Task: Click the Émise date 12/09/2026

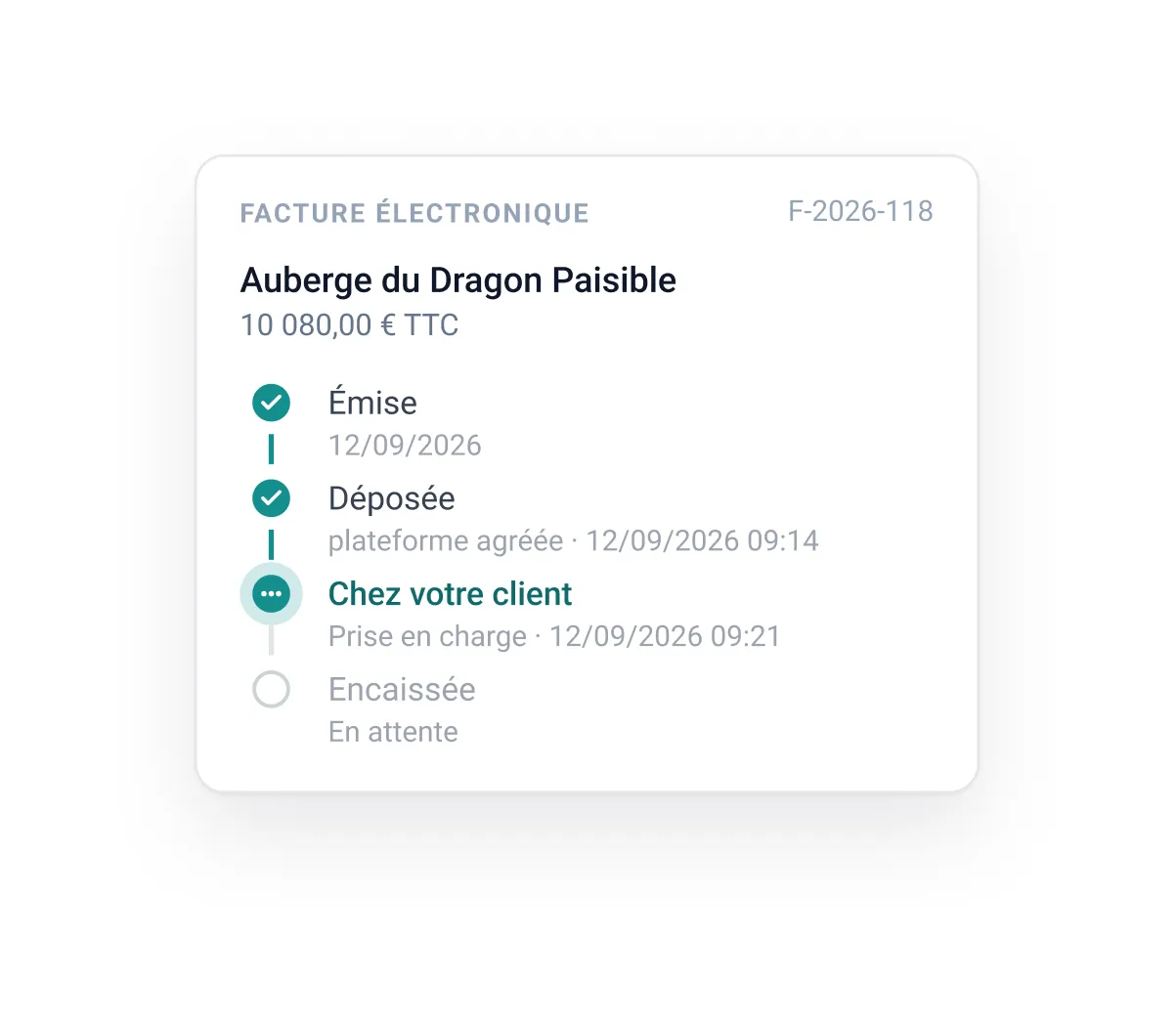Action: coord(405,446)
